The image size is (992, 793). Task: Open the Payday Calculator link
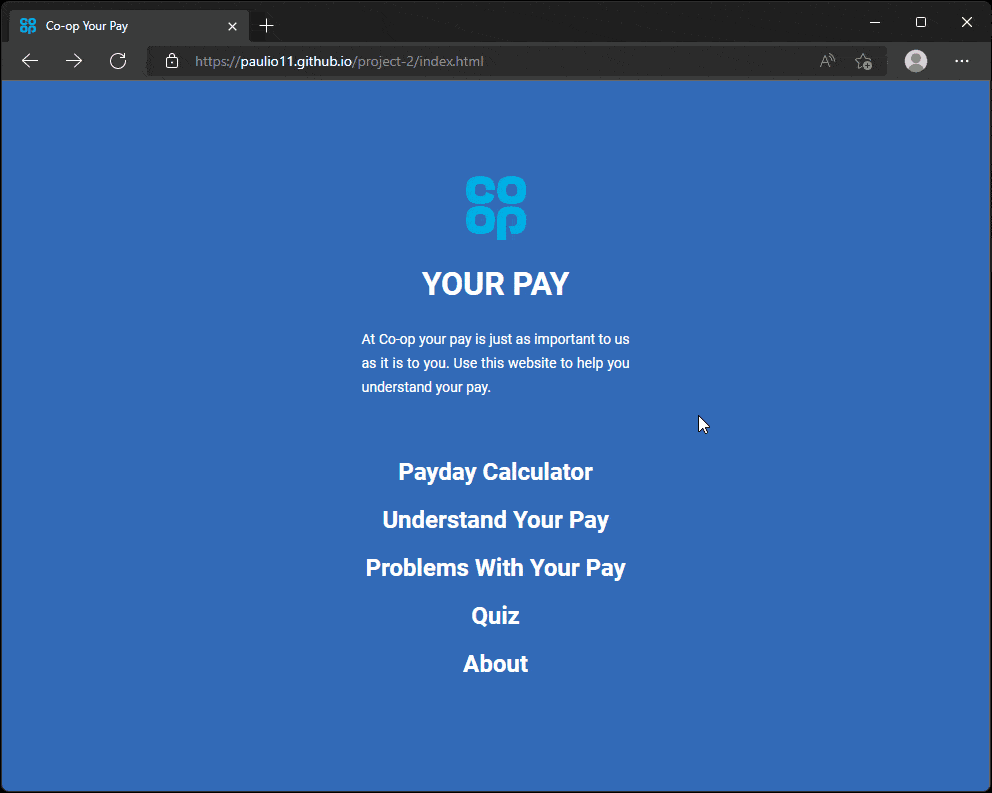(x=495, y=472)
